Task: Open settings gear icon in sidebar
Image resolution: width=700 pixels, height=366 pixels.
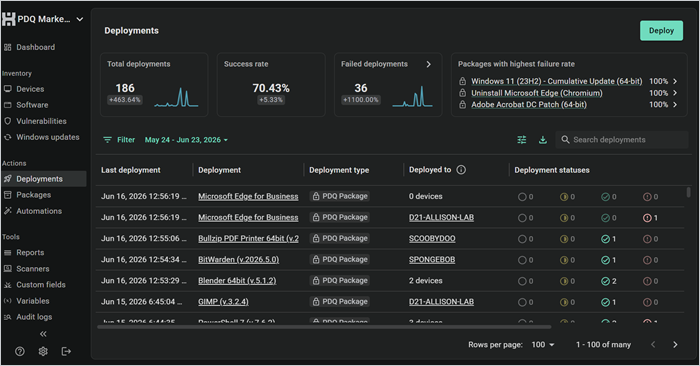Action: [x=43, y=351]
